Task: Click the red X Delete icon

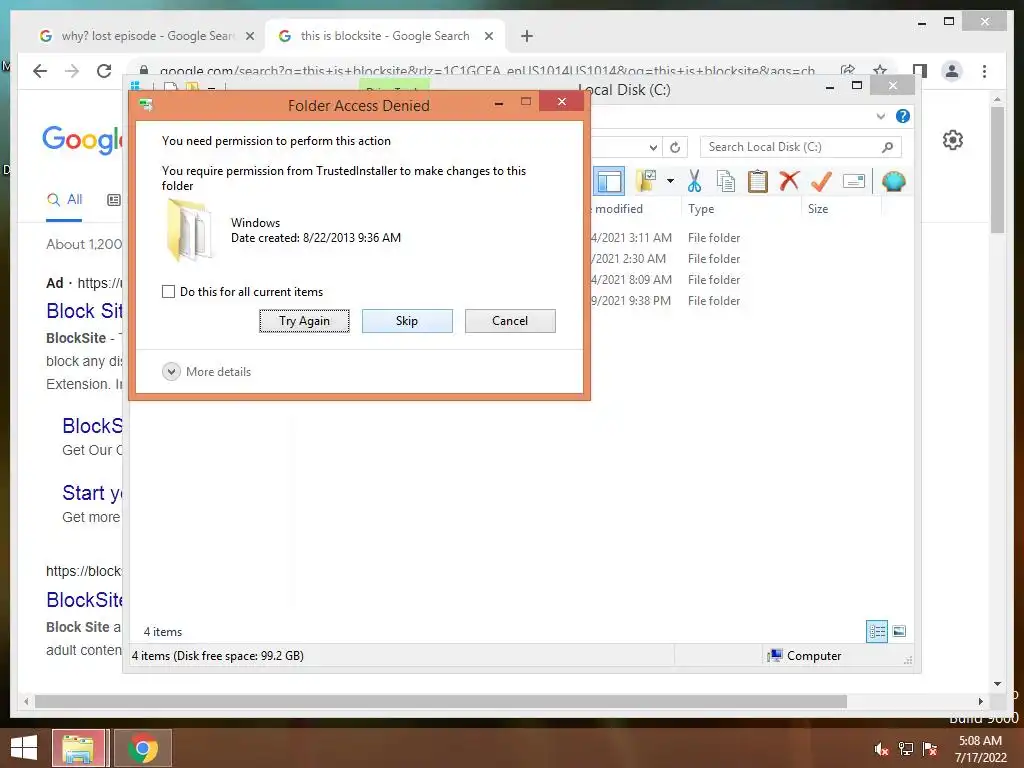Action: pyautogui.click(x=789, y=180)
